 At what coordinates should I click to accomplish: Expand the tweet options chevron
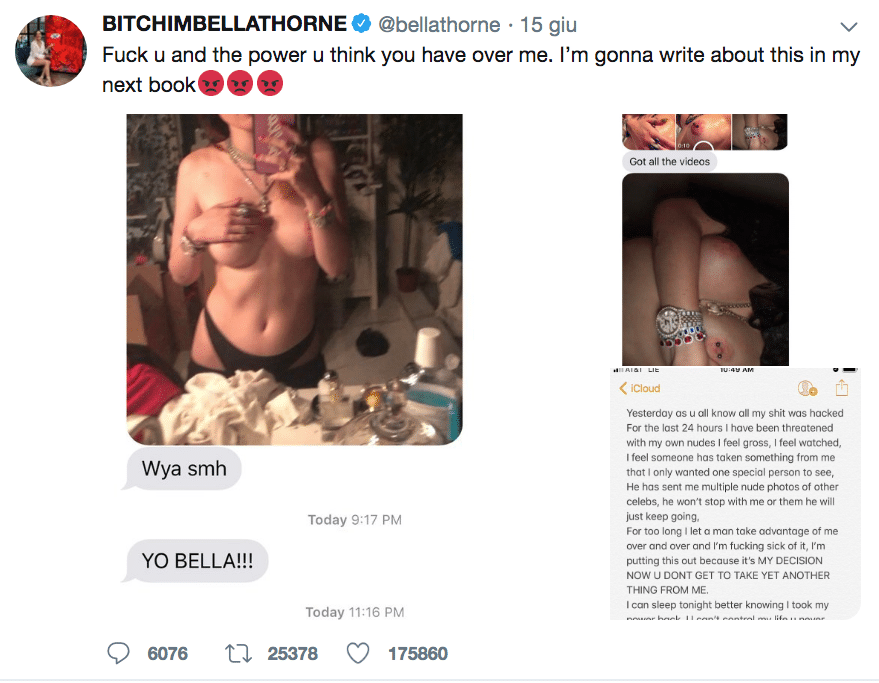849,25
